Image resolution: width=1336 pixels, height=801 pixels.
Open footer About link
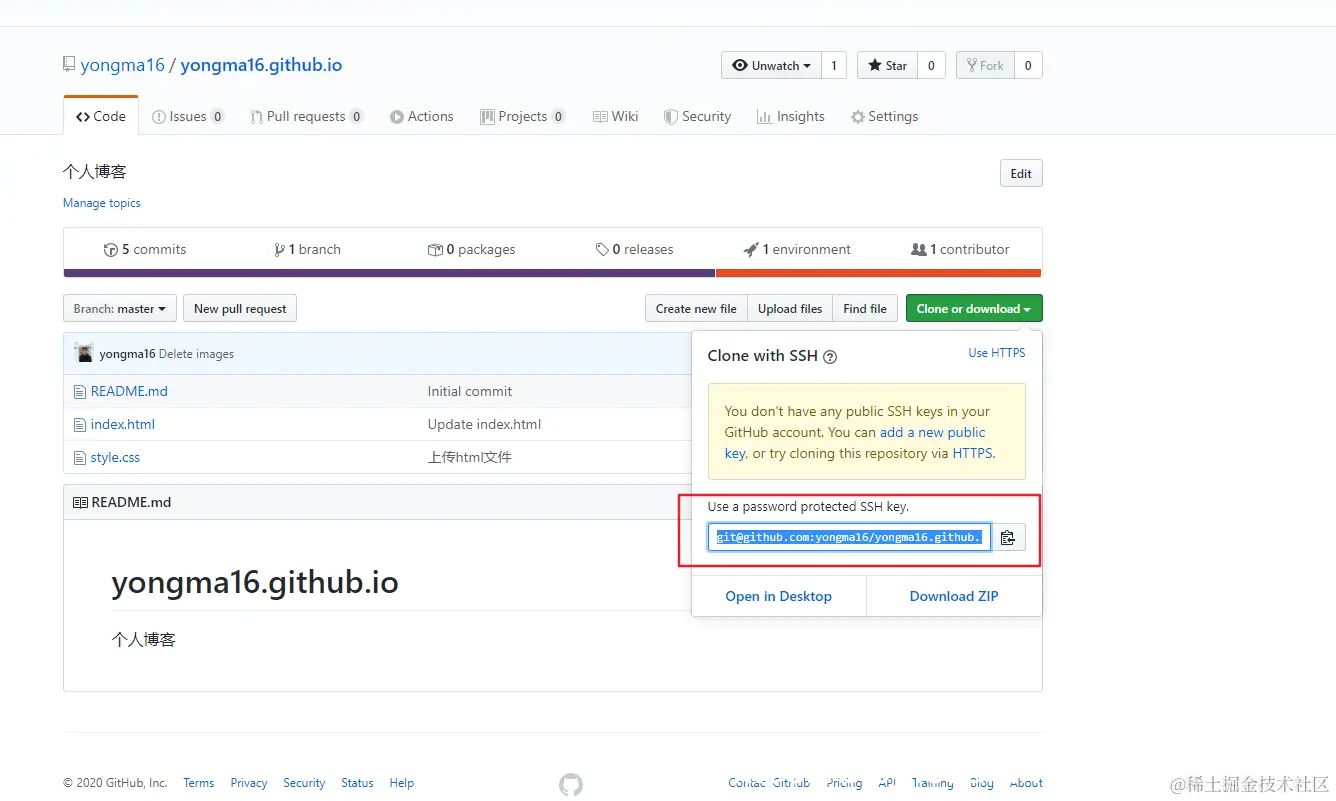pyautogui.click(x=1026, y=783)
